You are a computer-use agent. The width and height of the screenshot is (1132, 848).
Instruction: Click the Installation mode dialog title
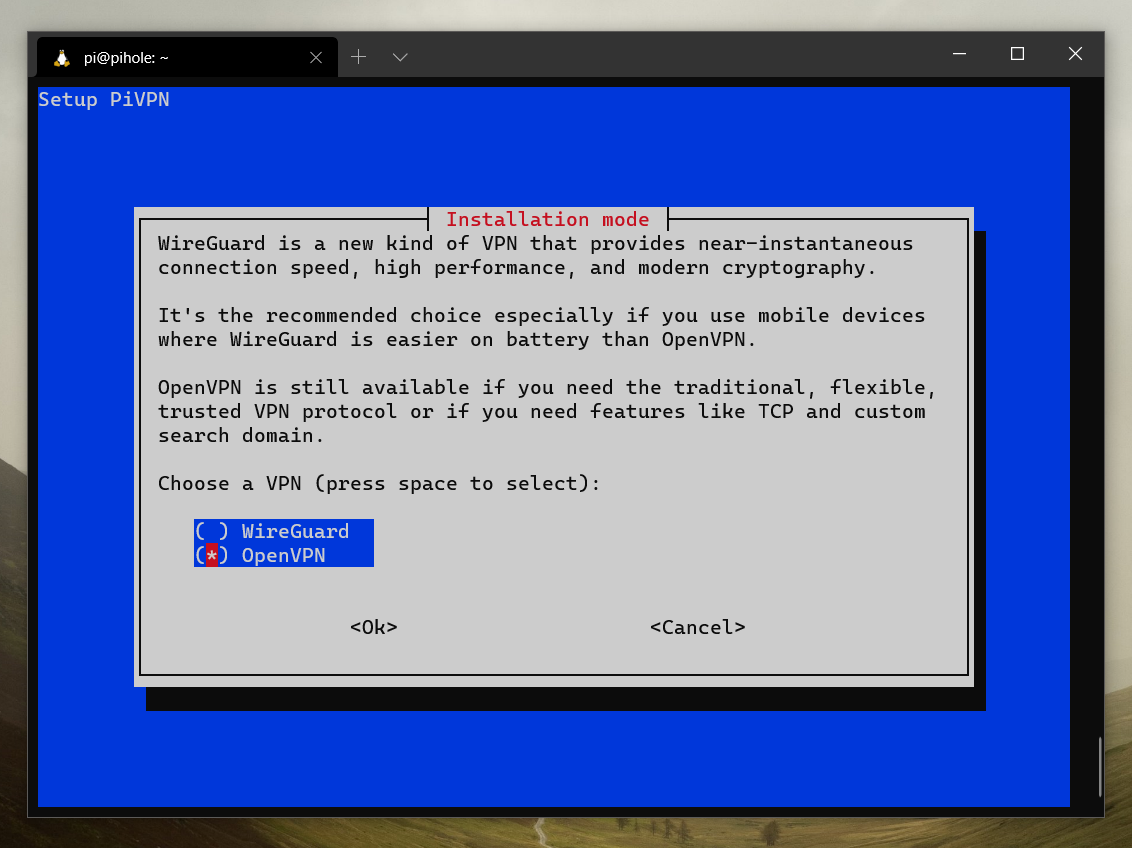coord(548,219)
